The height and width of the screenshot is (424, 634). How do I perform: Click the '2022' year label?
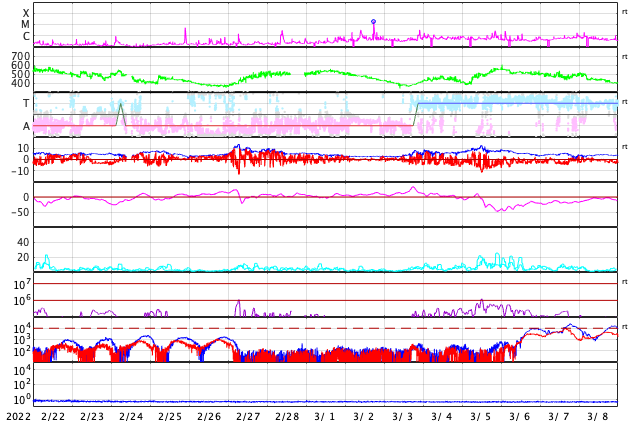coord(19,417)
